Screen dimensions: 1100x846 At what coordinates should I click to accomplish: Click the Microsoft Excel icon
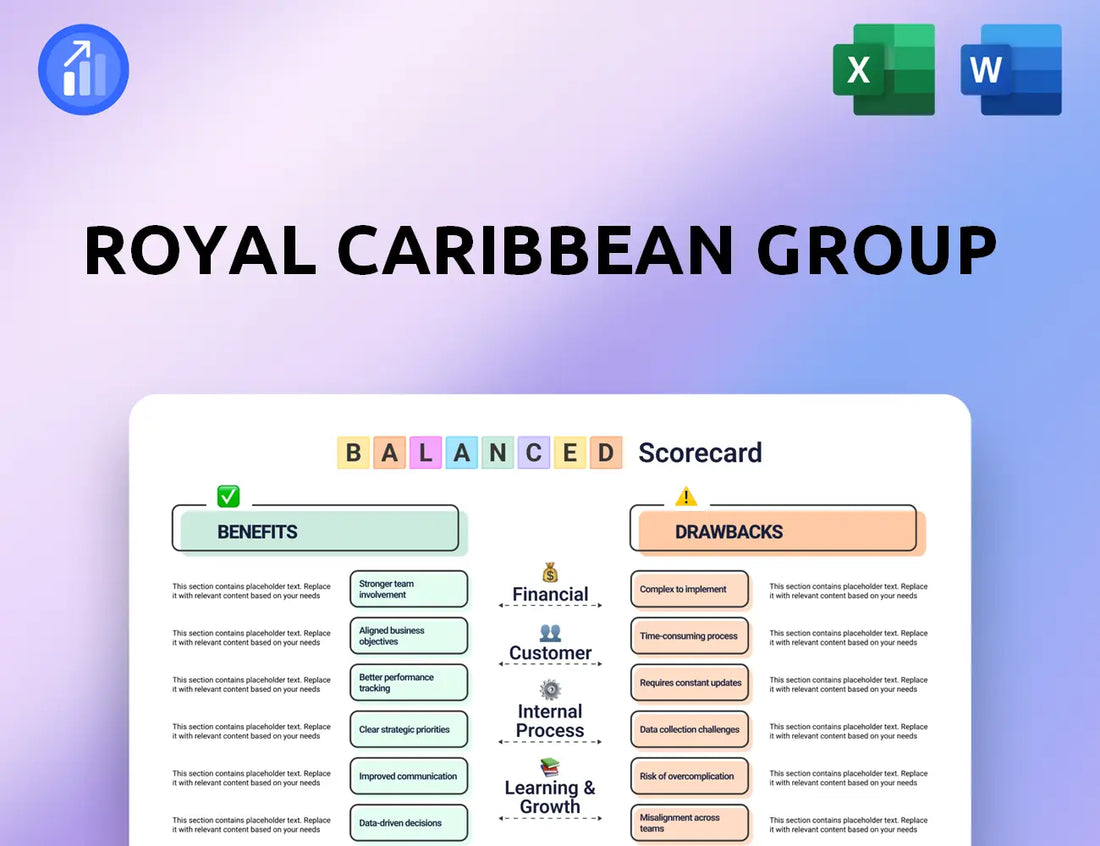click(884, 69)
